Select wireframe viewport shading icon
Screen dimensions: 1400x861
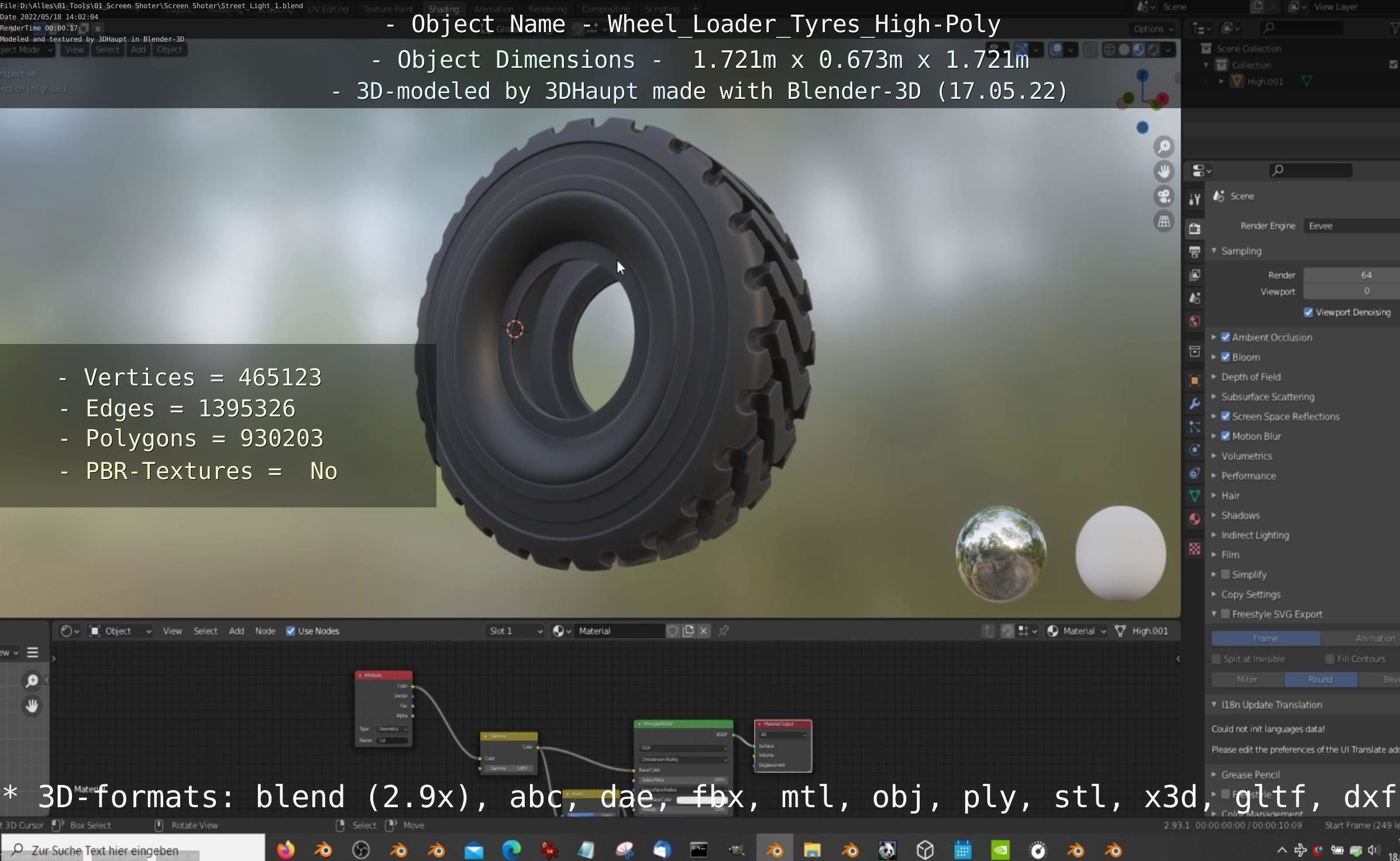[1109, 50]
